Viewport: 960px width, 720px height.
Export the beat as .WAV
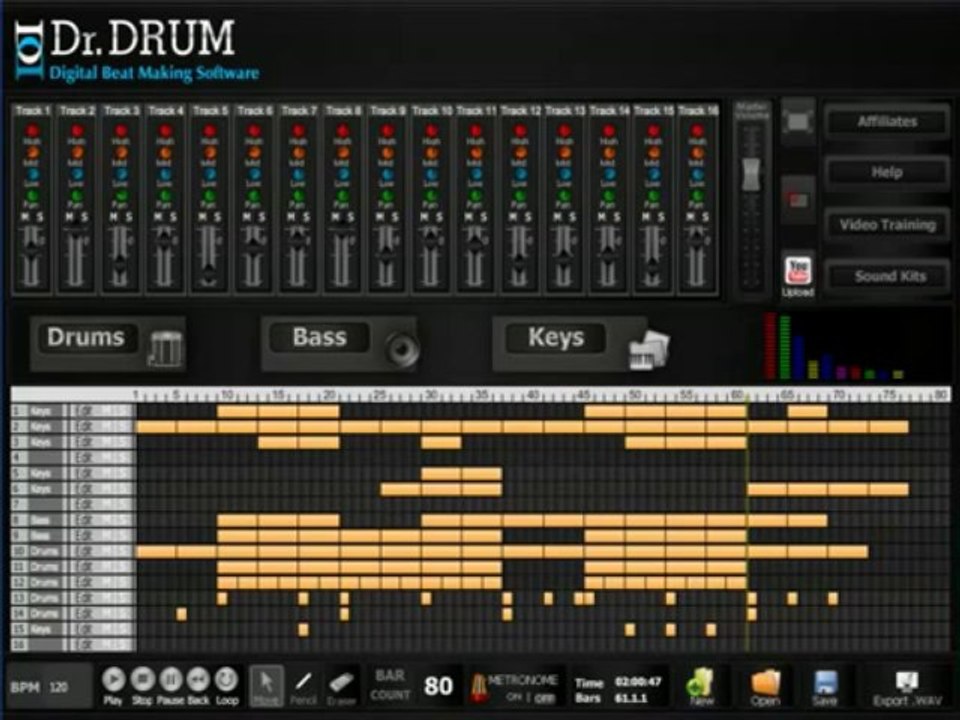click(x=907, y=688)
